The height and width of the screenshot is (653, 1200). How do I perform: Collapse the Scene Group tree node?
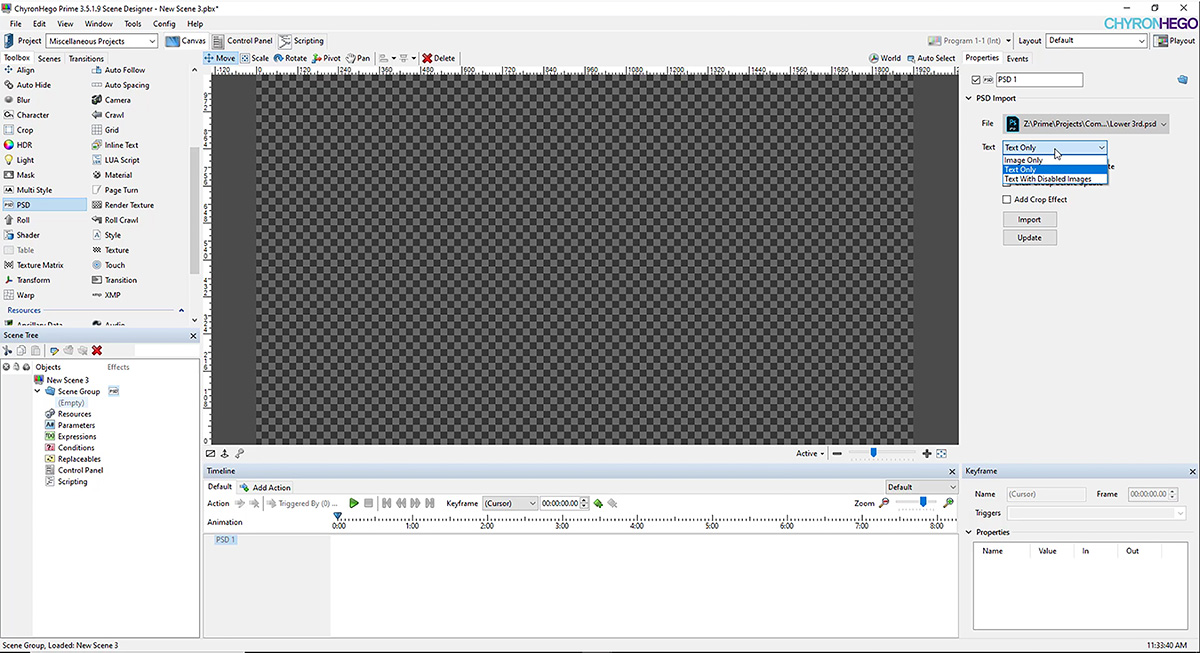tap(37, 391)
